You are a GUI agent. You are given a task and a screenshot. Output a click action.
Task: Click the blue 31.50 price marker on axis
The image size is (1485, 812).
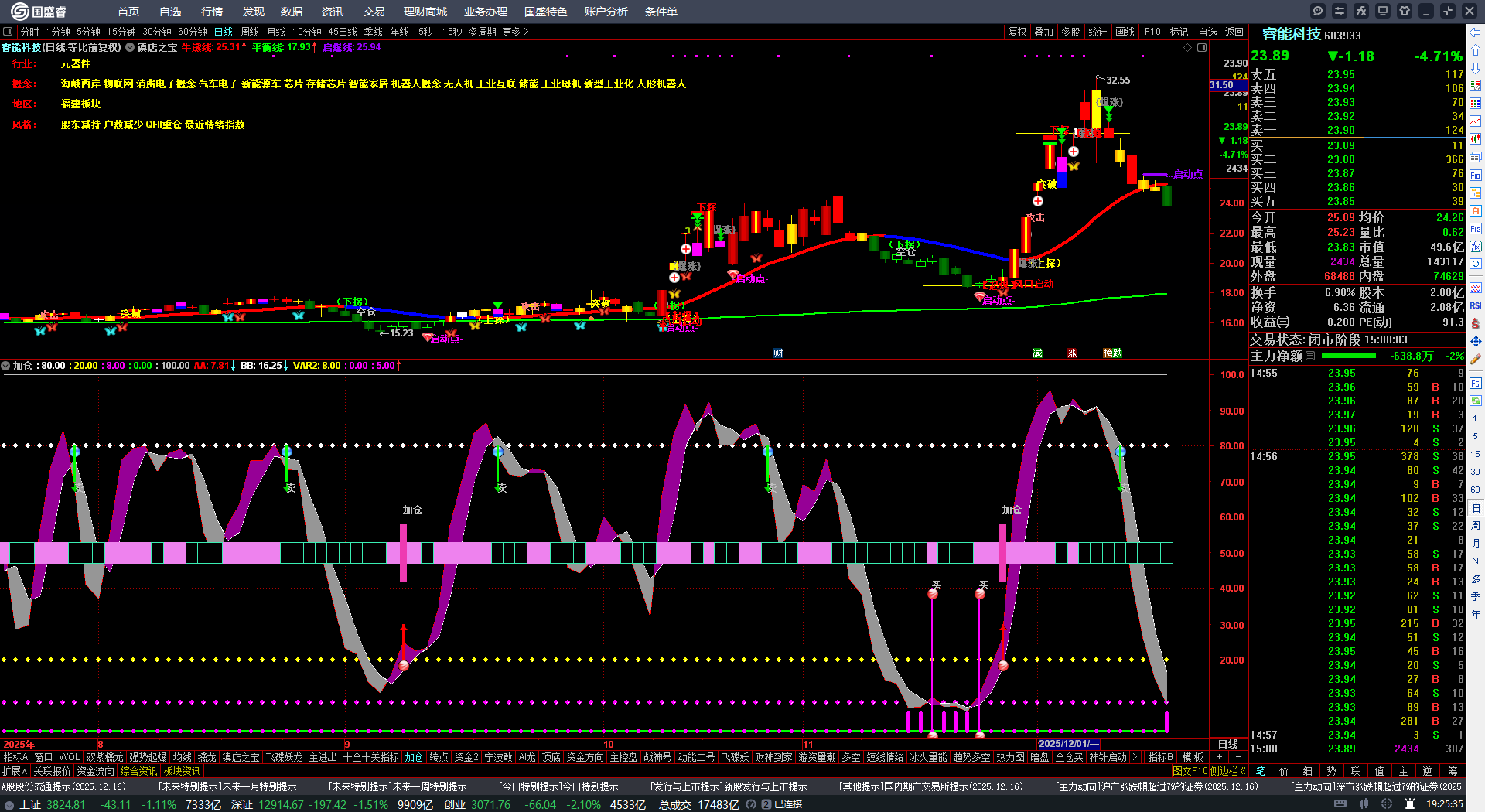[1228, 85]
